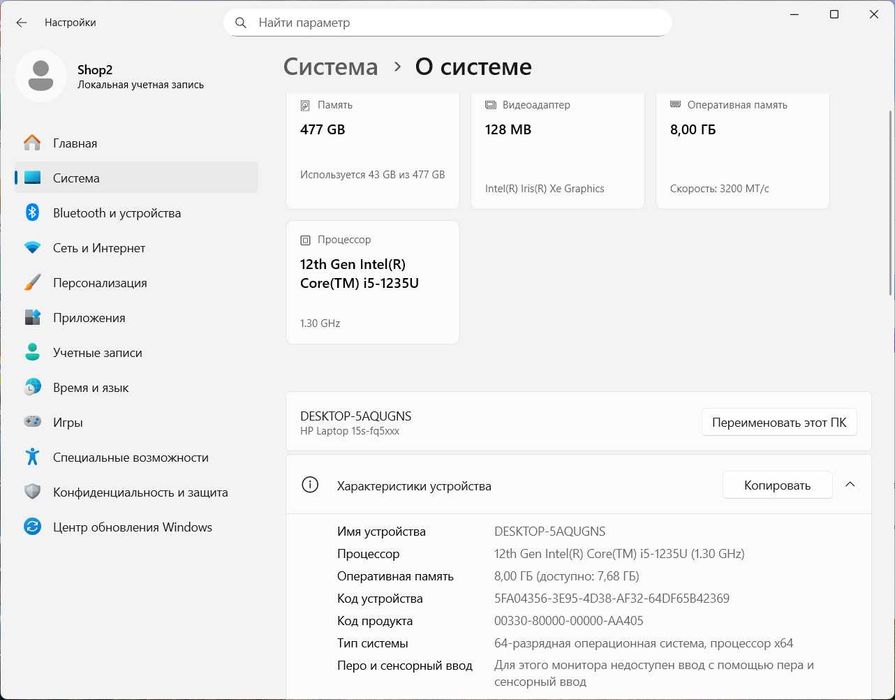Click the info icon beside Характеристики устройства
The height and width of the screenshot is (700, 895).
[x=310, y=485]
